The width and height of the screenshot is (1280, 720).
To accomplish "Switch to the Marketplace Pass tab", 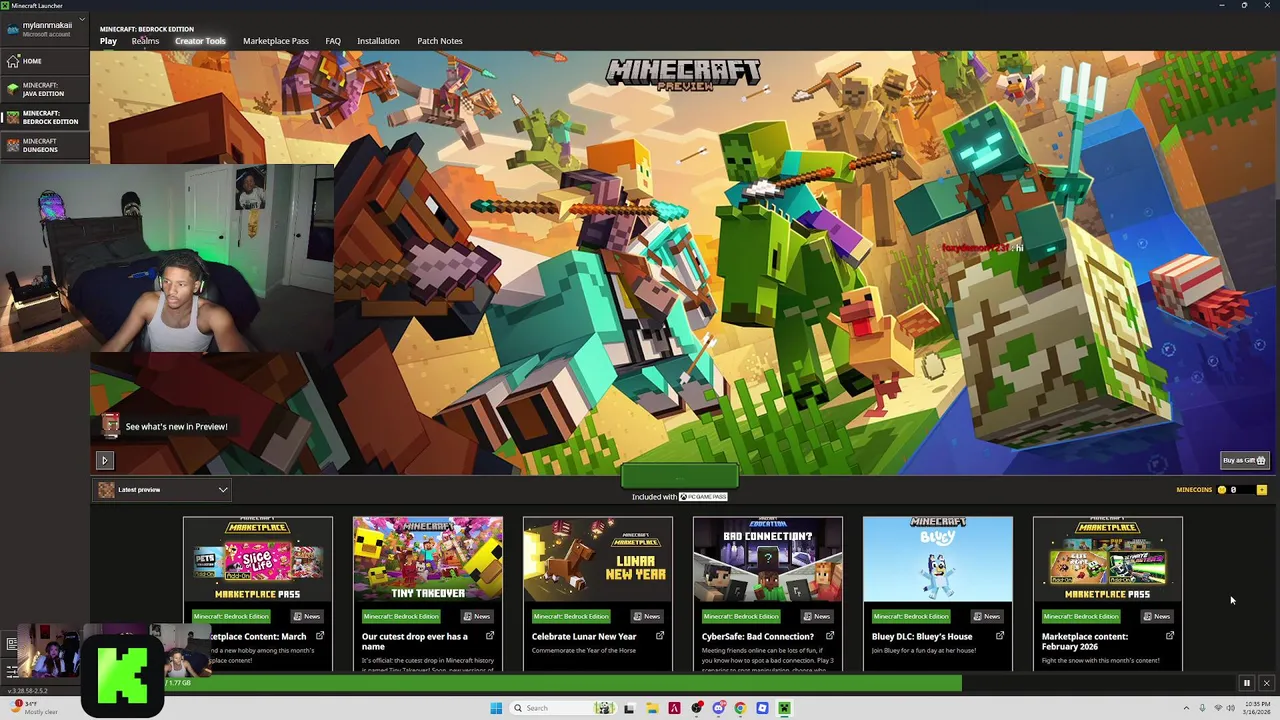I will [276, 41].
